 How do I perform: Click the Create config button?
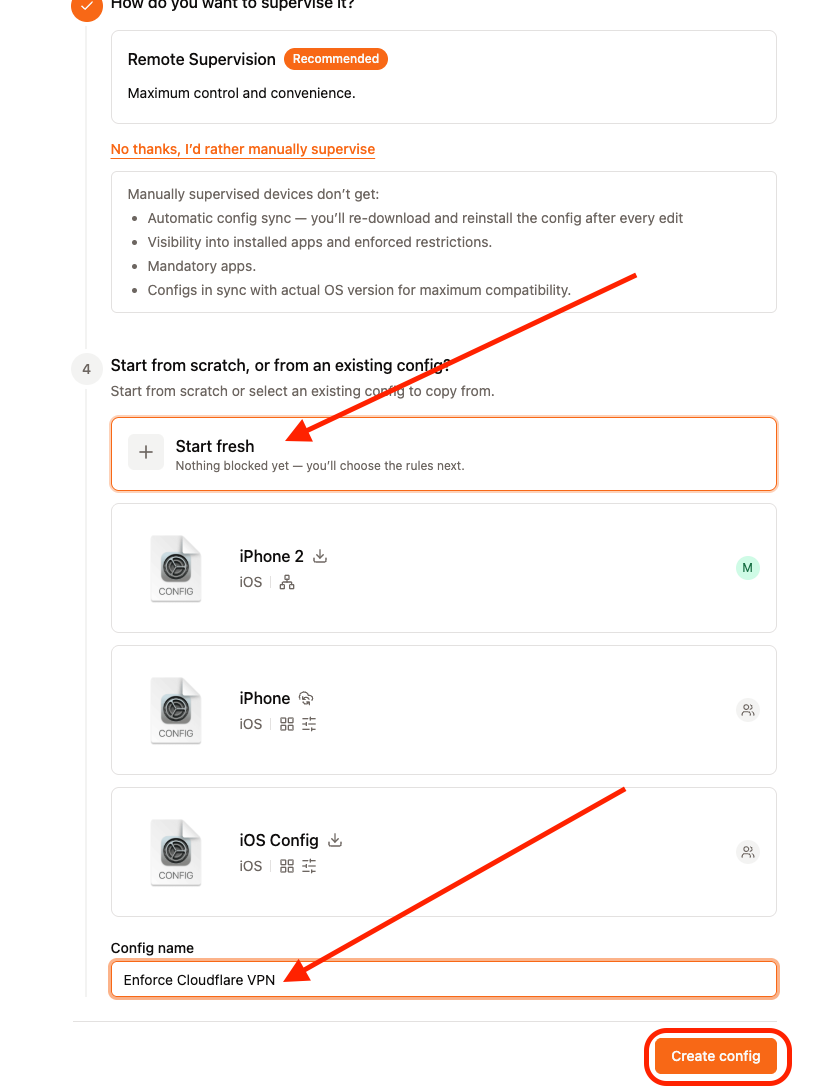(x=716, y=1056)
